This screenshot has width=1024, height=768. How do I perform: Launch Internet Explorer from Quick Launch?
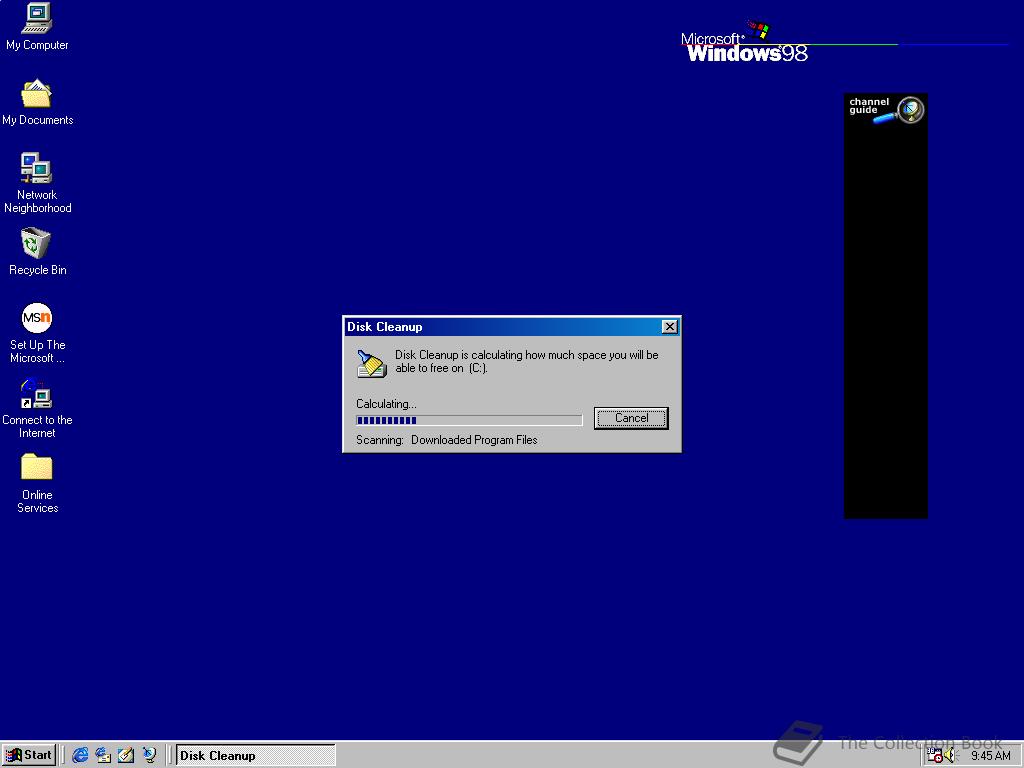click(x=80, y=755)
